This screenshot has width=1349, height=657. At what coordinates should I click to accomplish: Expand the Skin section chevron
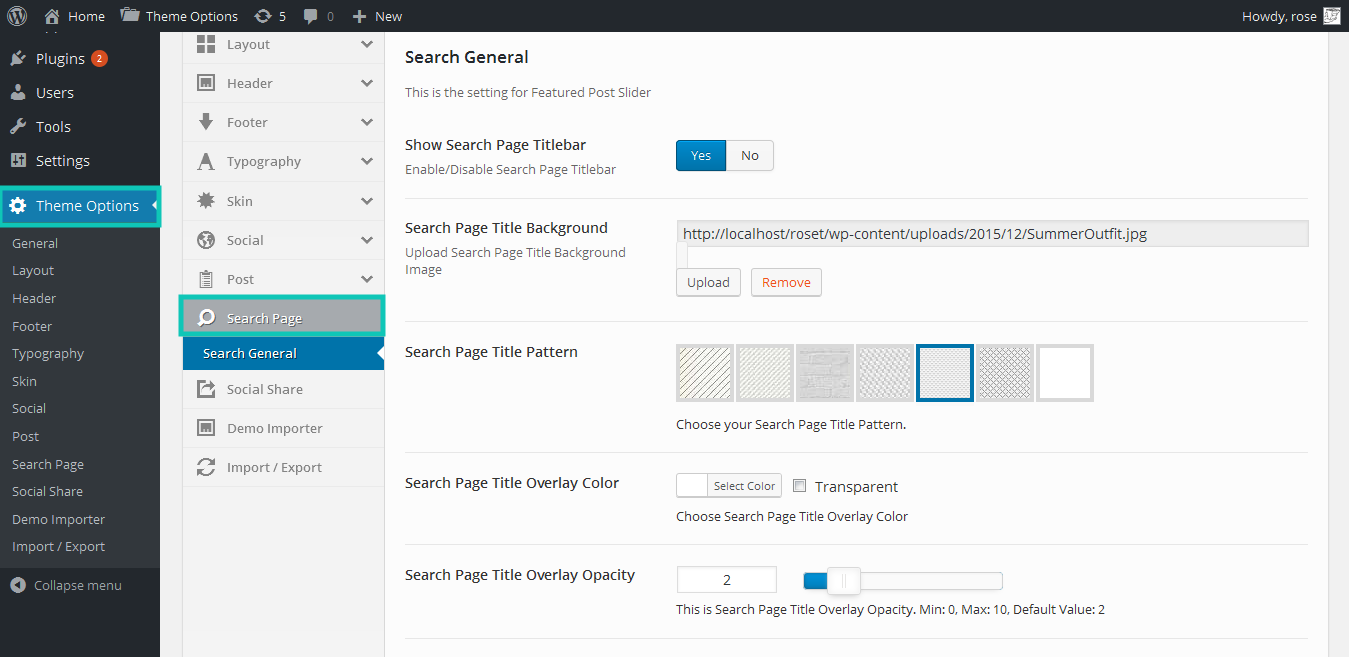click(x=367, y=200)
